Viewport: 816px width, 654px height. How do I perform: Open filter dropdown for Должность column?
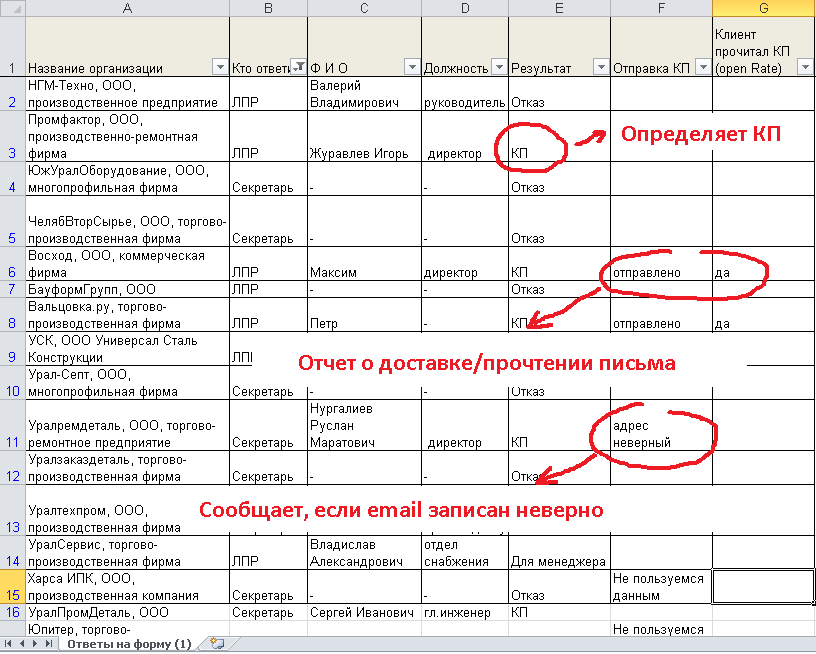pyautogui.click(x=499, y=67)
